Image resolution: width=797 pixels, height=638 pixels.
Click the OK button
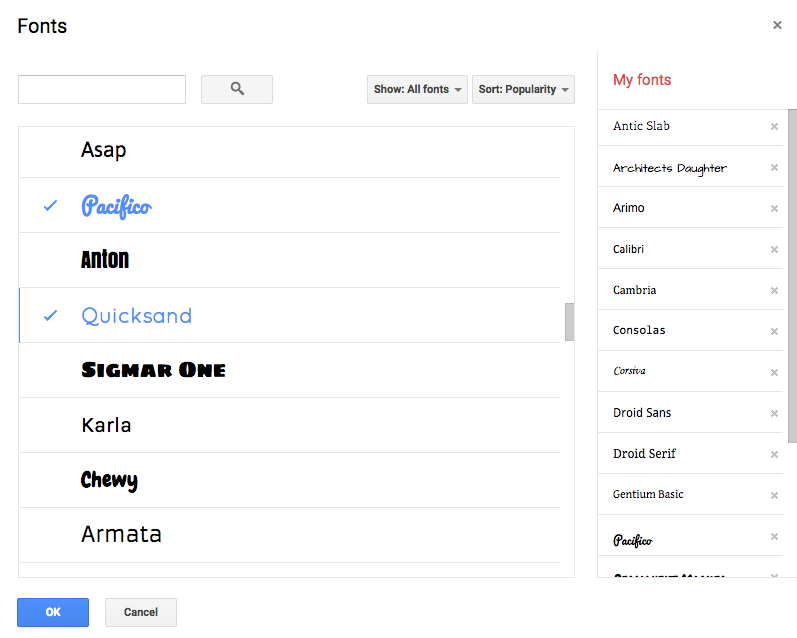click(53, 612)
